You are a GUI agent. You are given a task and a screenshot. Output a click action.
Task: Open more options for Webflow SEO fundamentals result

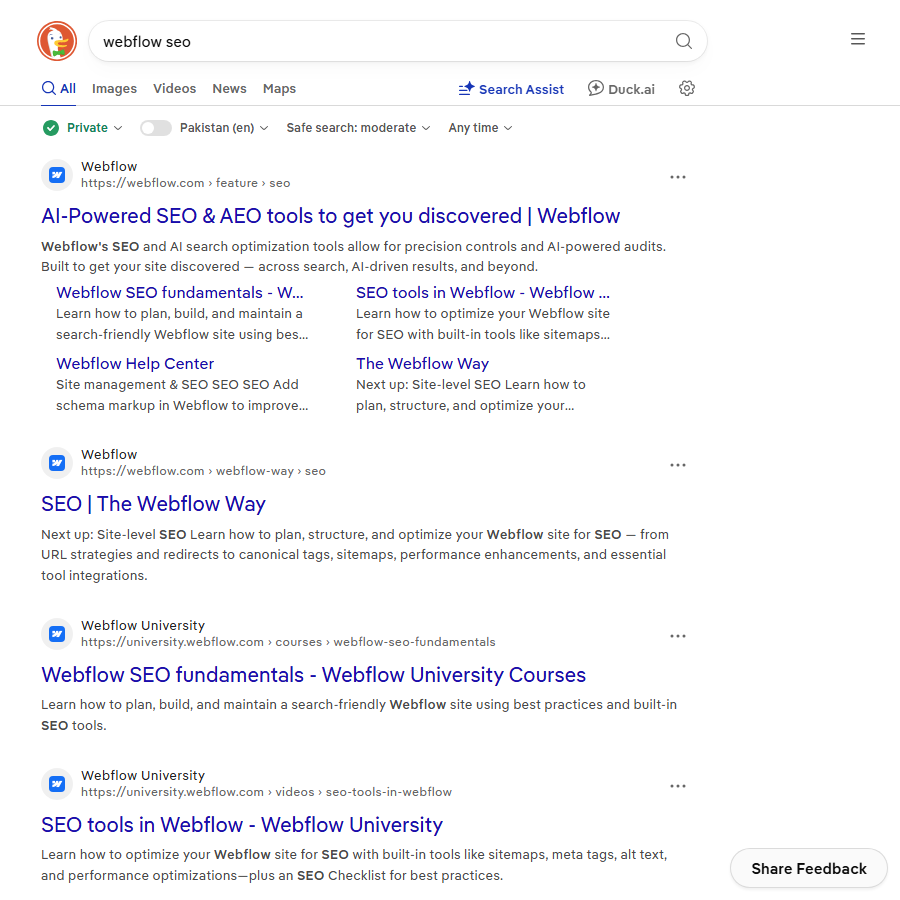678,637
